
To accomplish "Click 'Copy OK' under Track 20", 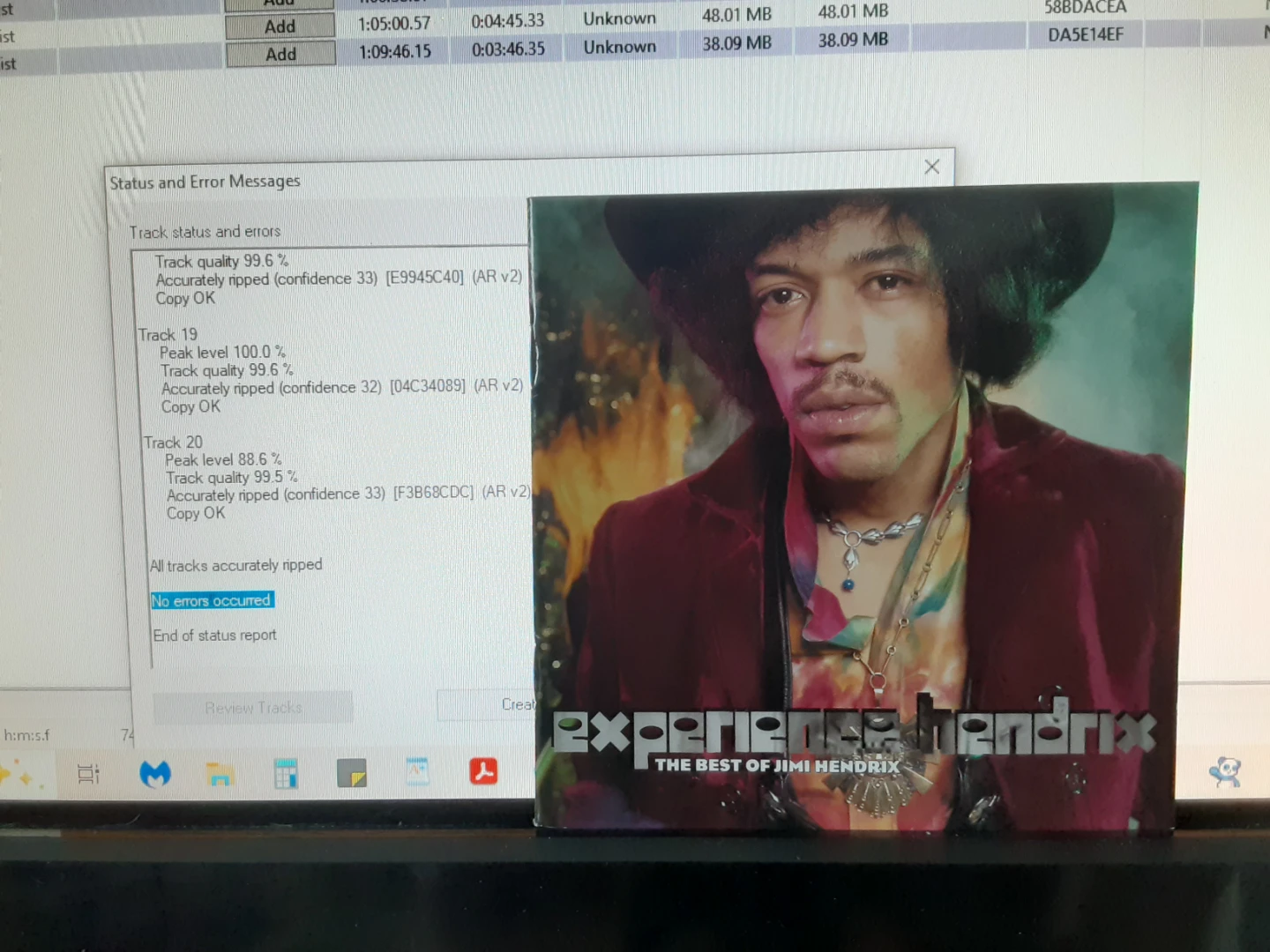I will 196,513.
